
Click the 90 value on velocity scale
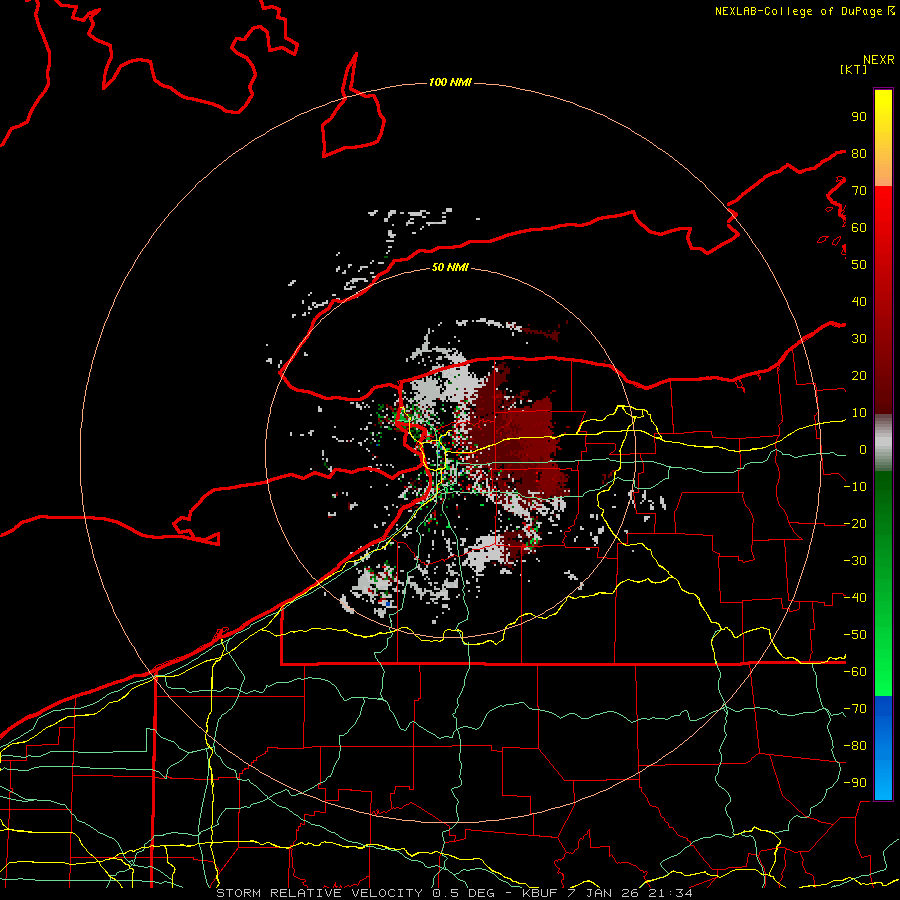coord(859,117)
